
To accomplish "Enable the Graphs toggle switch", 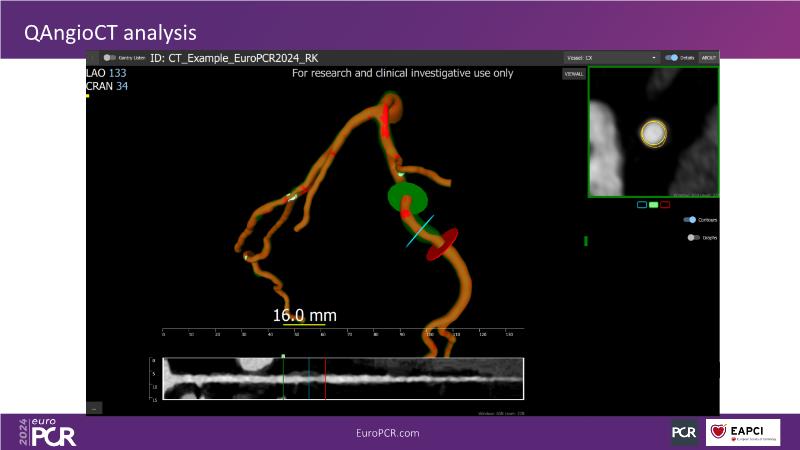I will [692, 238].
